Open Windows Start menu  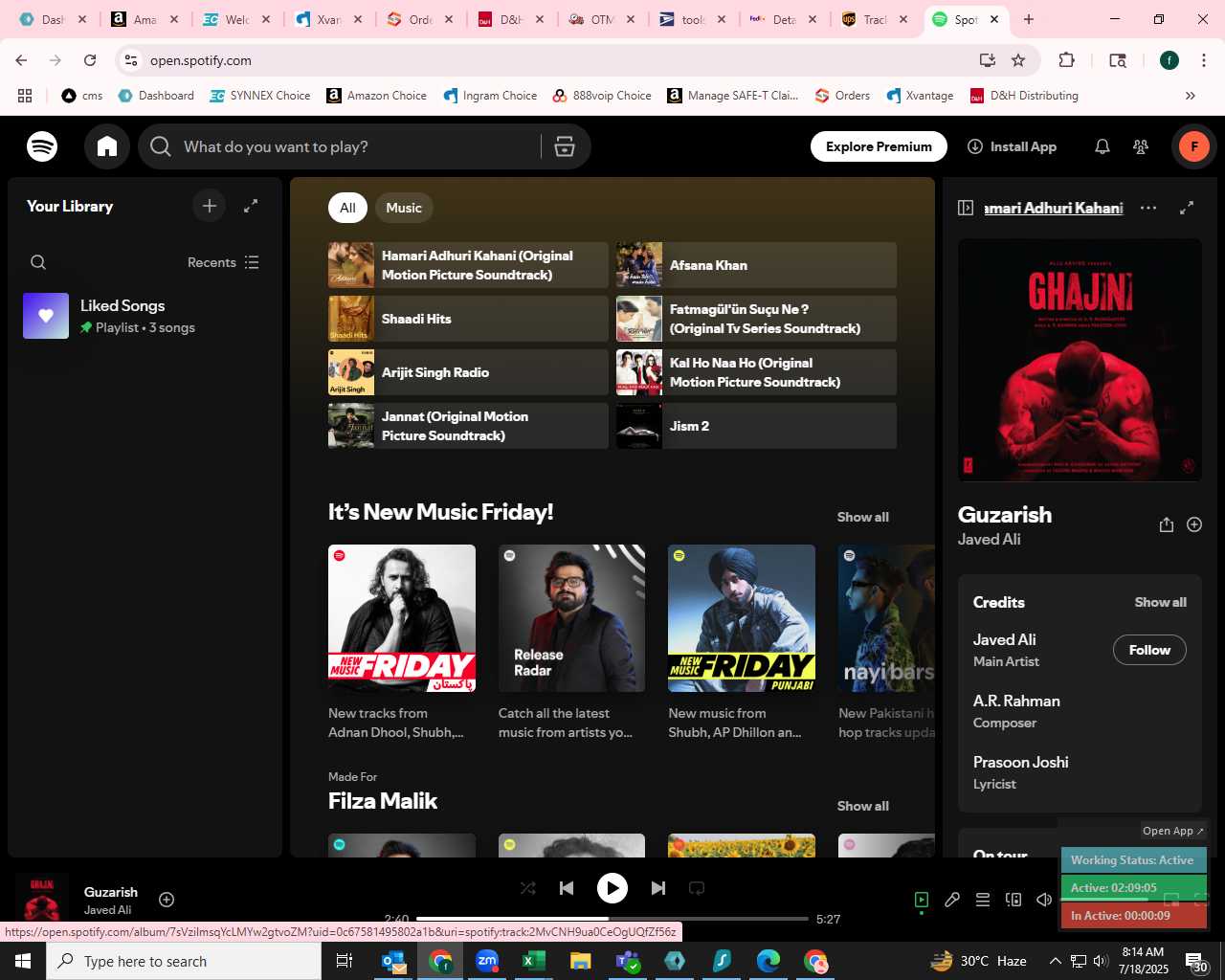tap(23, 961)
